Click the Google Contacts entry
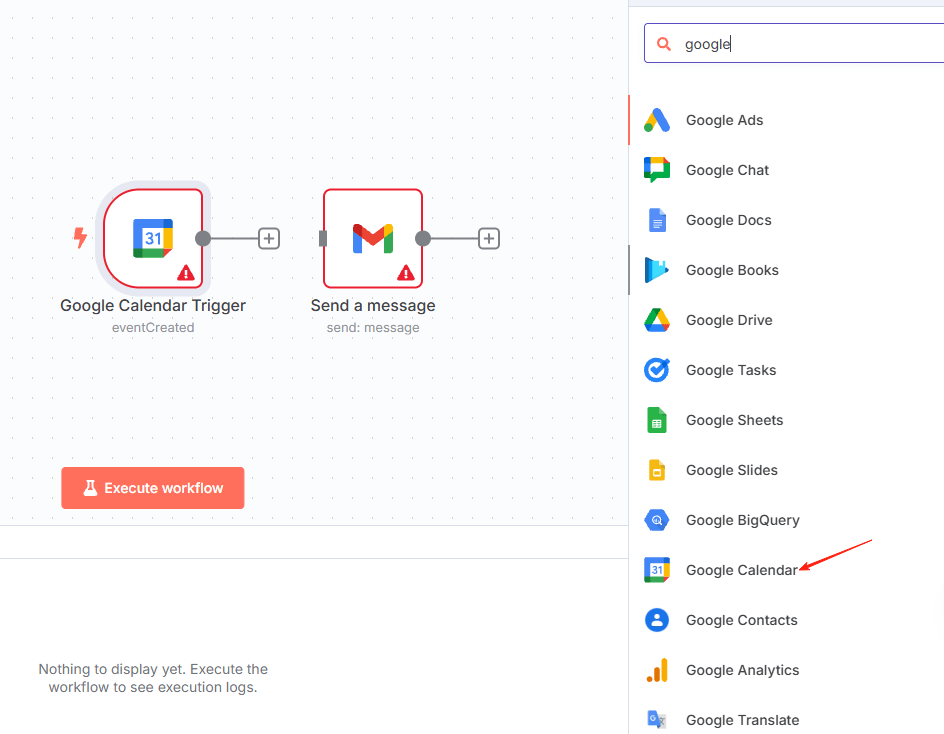Viewport: 944px width, 734px height. 741,620
